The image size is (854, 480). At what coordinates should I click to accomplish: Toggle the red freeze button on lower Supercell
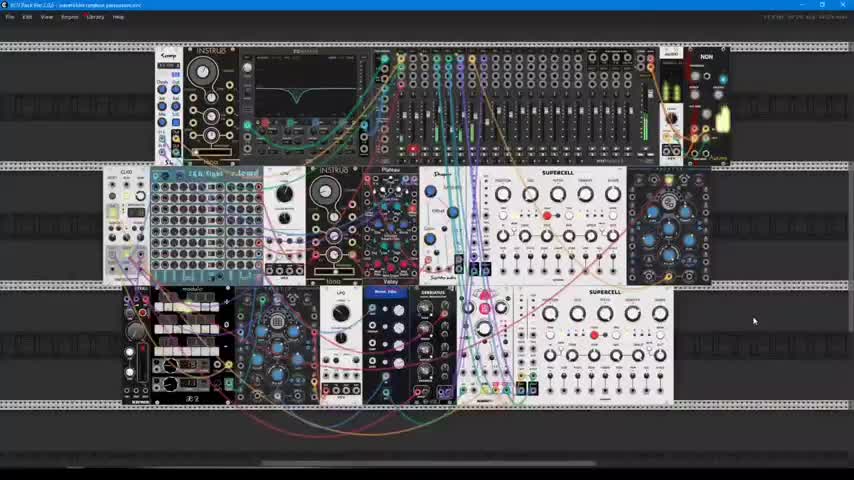594,335
